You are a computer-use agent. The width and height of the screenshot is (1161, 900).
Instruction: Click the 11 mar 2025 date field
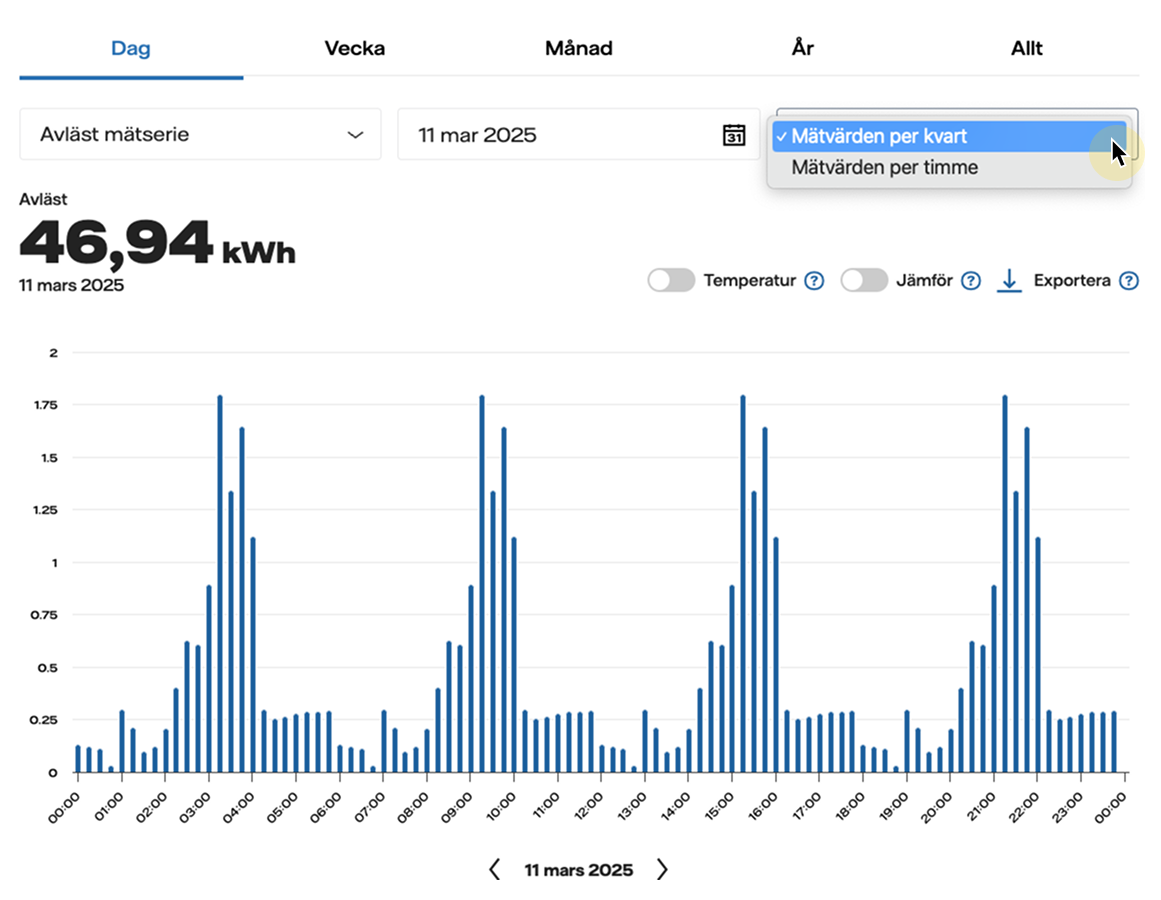tap(560, 135)
